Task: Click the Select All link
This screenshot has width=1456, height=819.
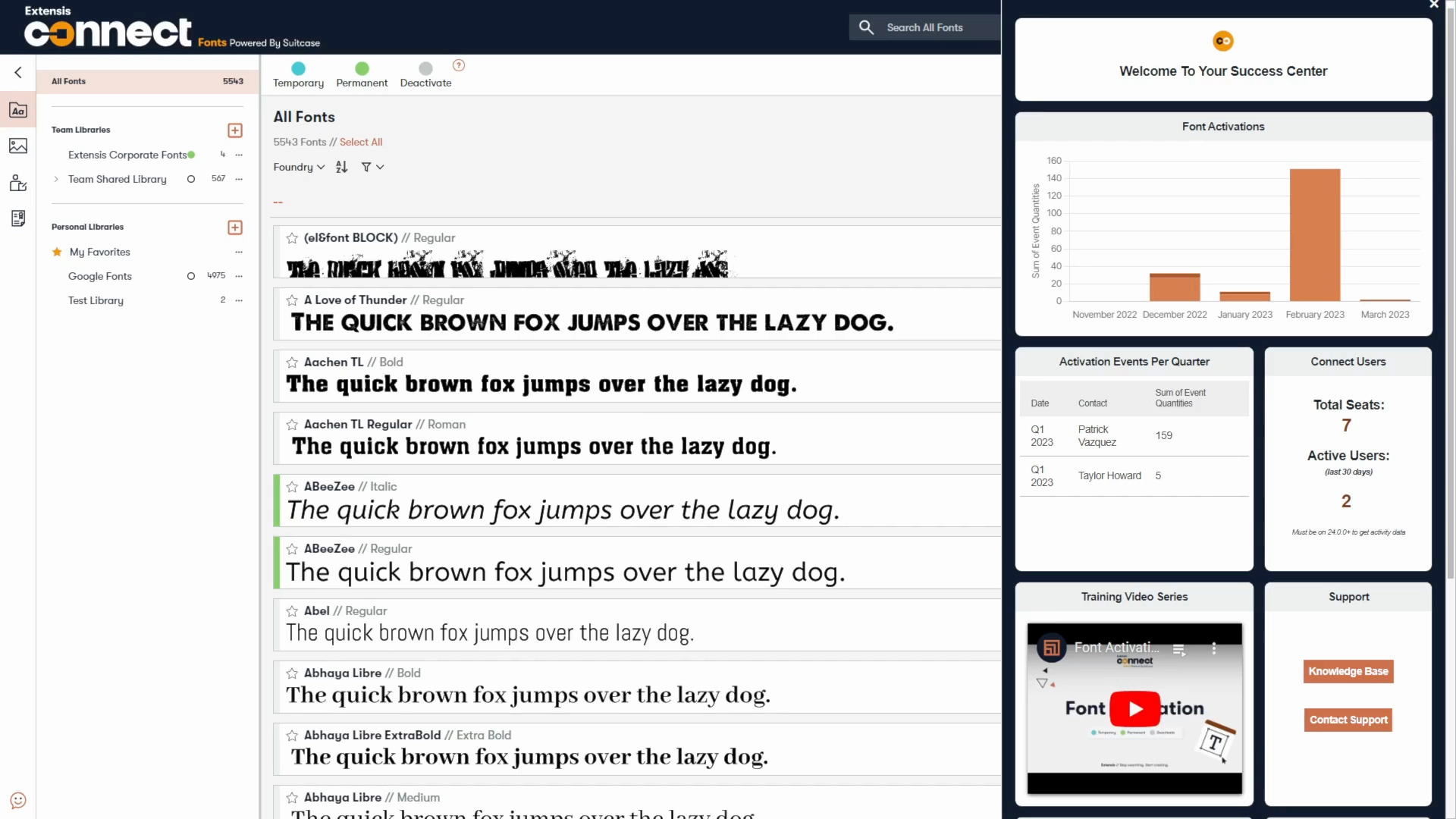Action: point(361,142)
